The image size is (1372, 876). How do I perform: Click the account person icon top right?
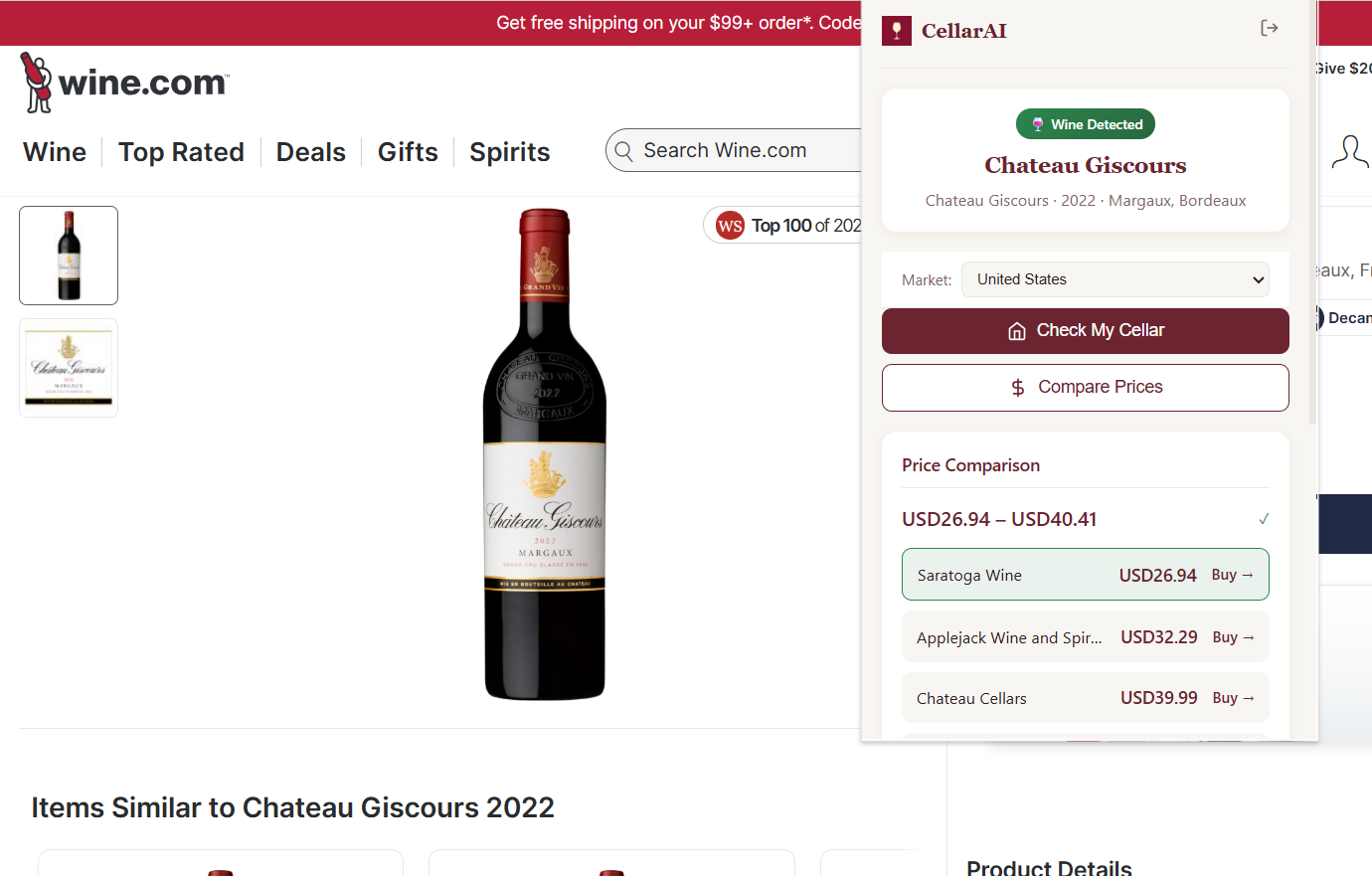pyautogui.click(x=1350, y=151)
